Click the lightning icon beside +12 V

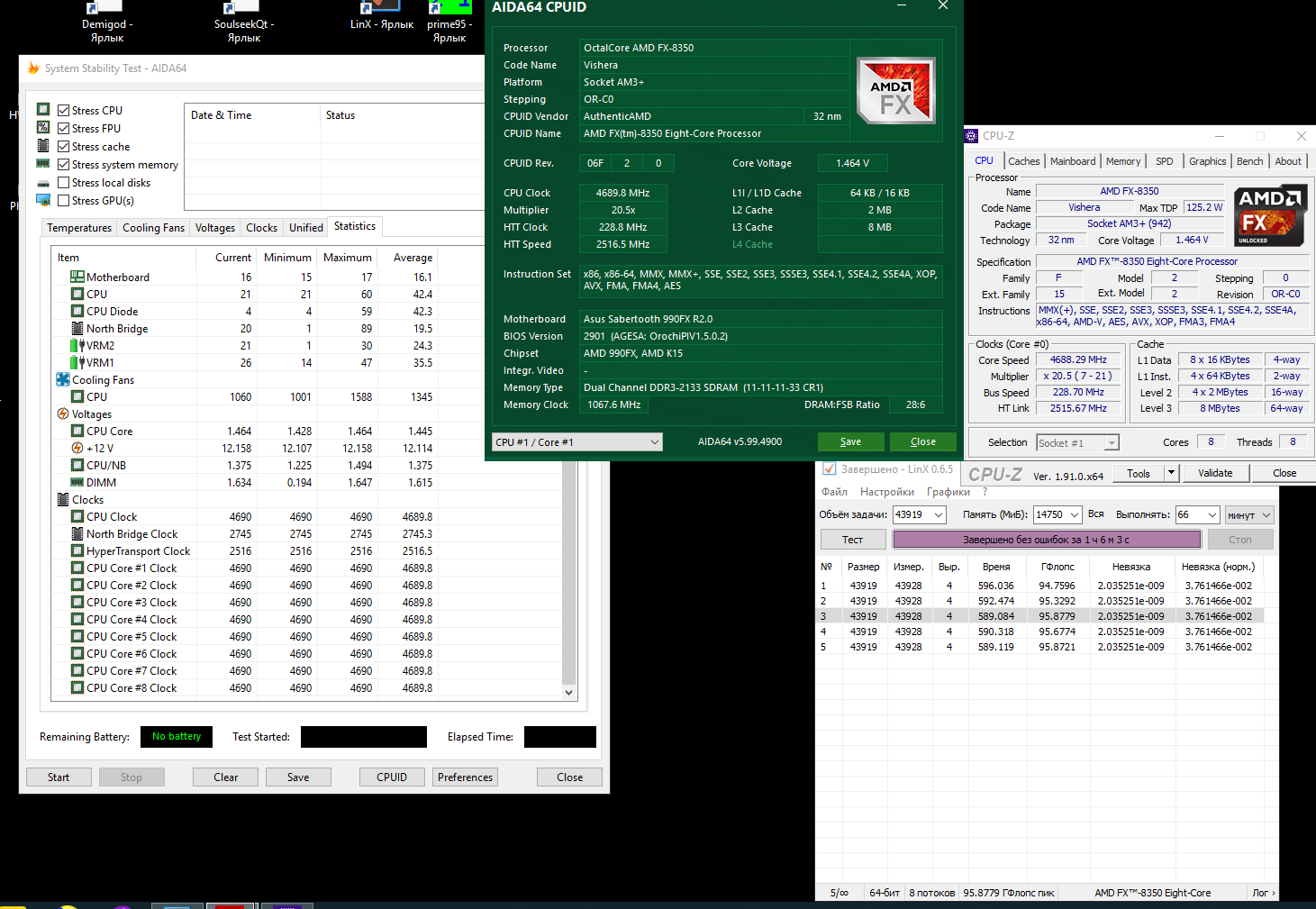77,449
